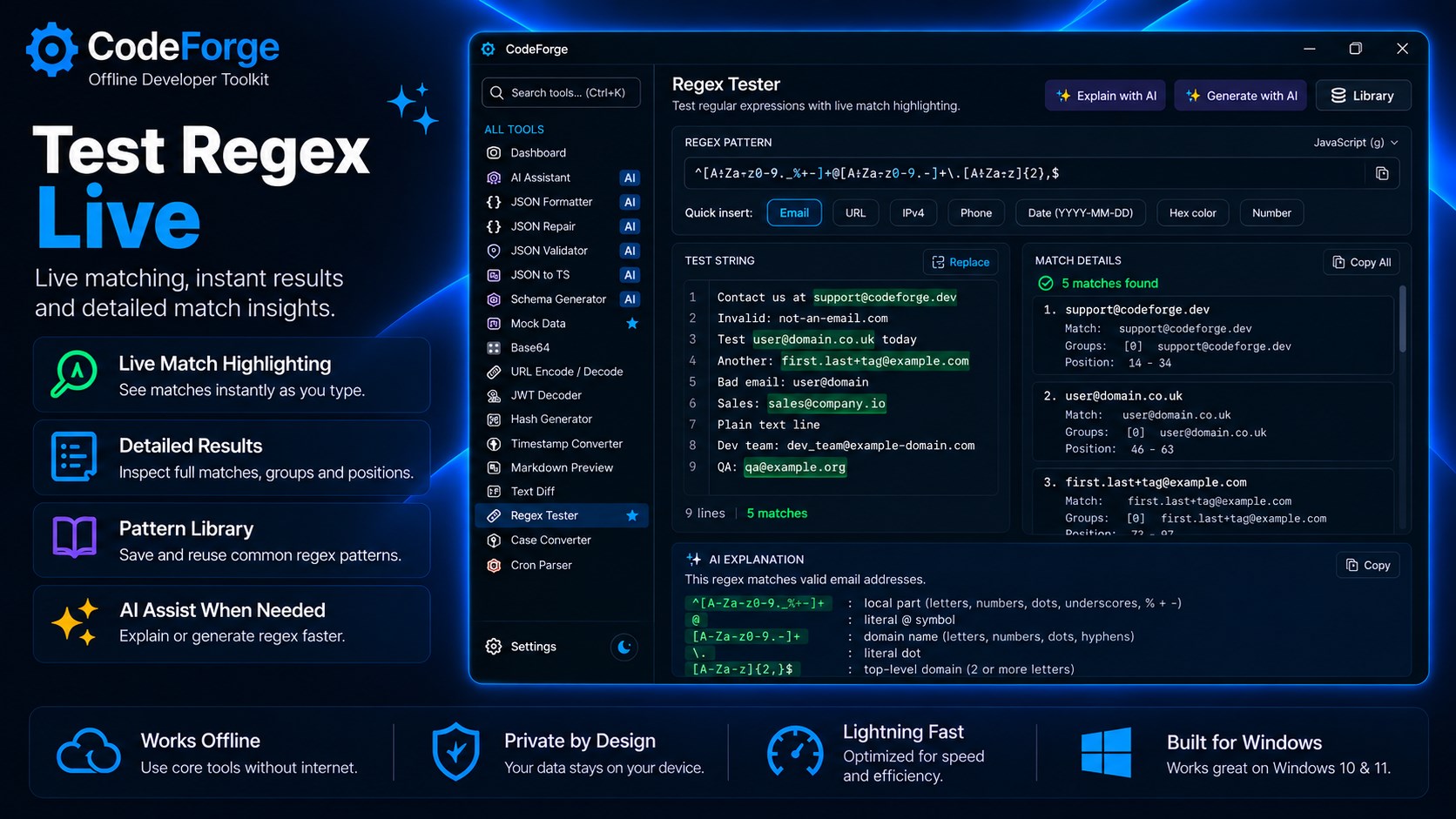Unfavorite Regex Tester via star
This screenshot has width=1456, height=819.
[632, 516]
